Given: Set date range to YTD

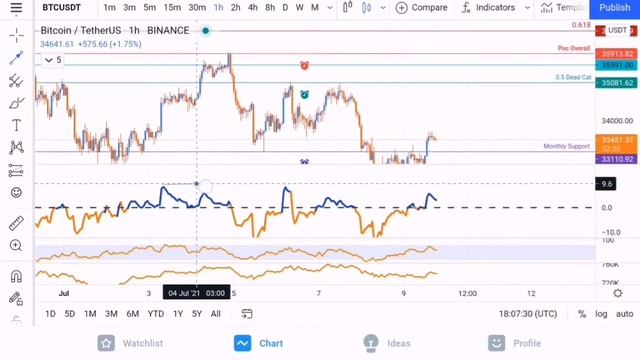Looking at the screenshot, I should coord(156,314).
